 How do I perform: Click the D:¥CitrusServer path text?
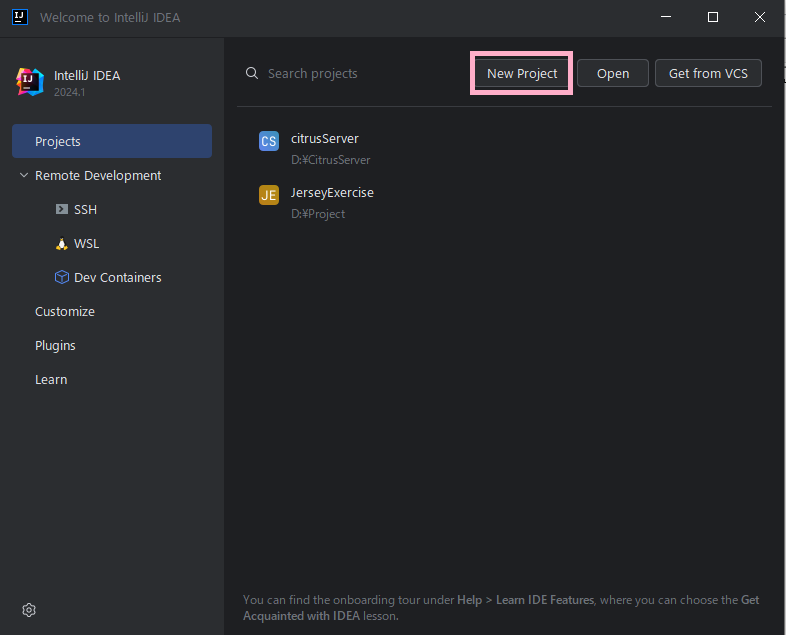(330, 160)
